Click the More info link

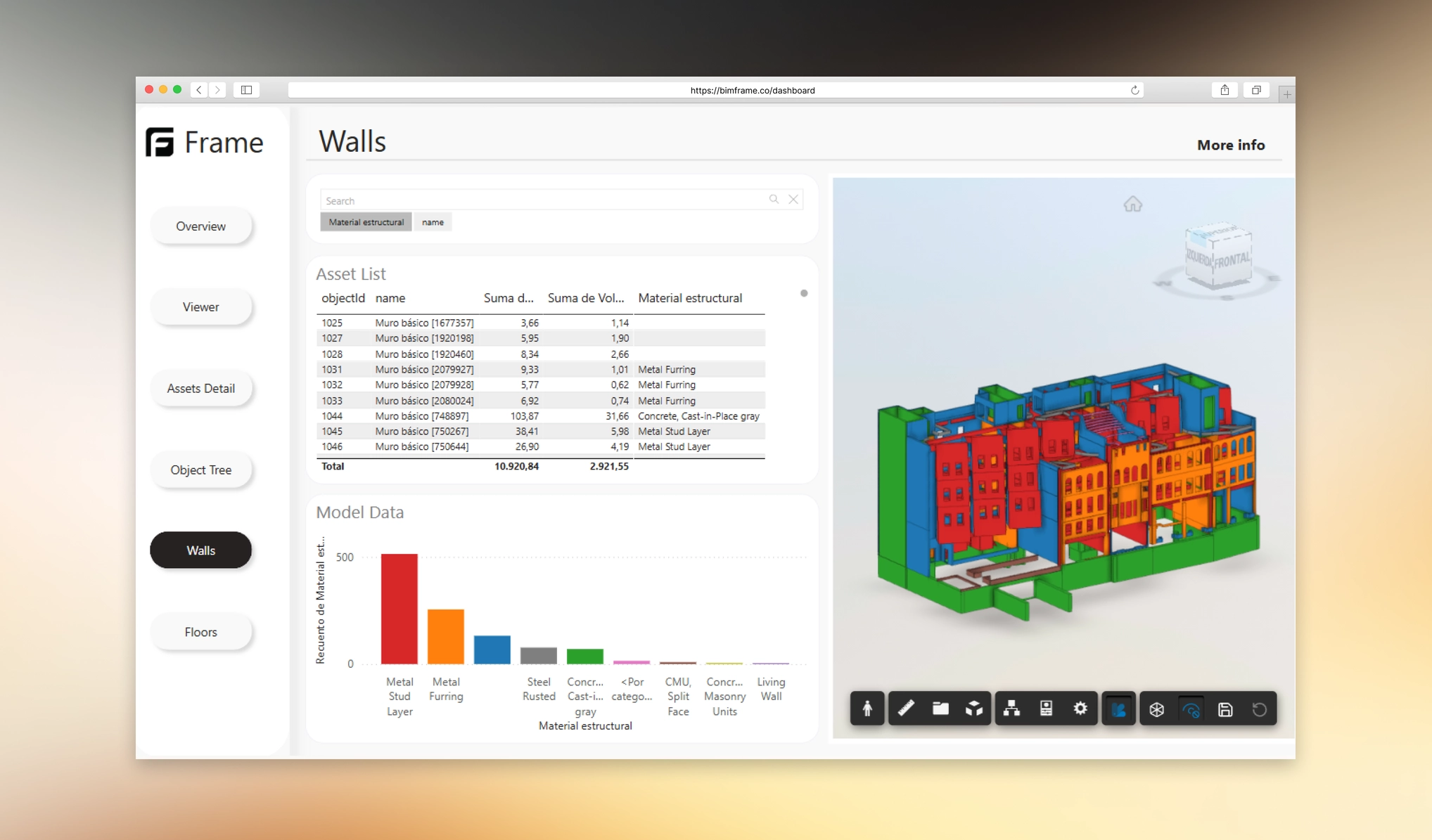(1230, 145)
